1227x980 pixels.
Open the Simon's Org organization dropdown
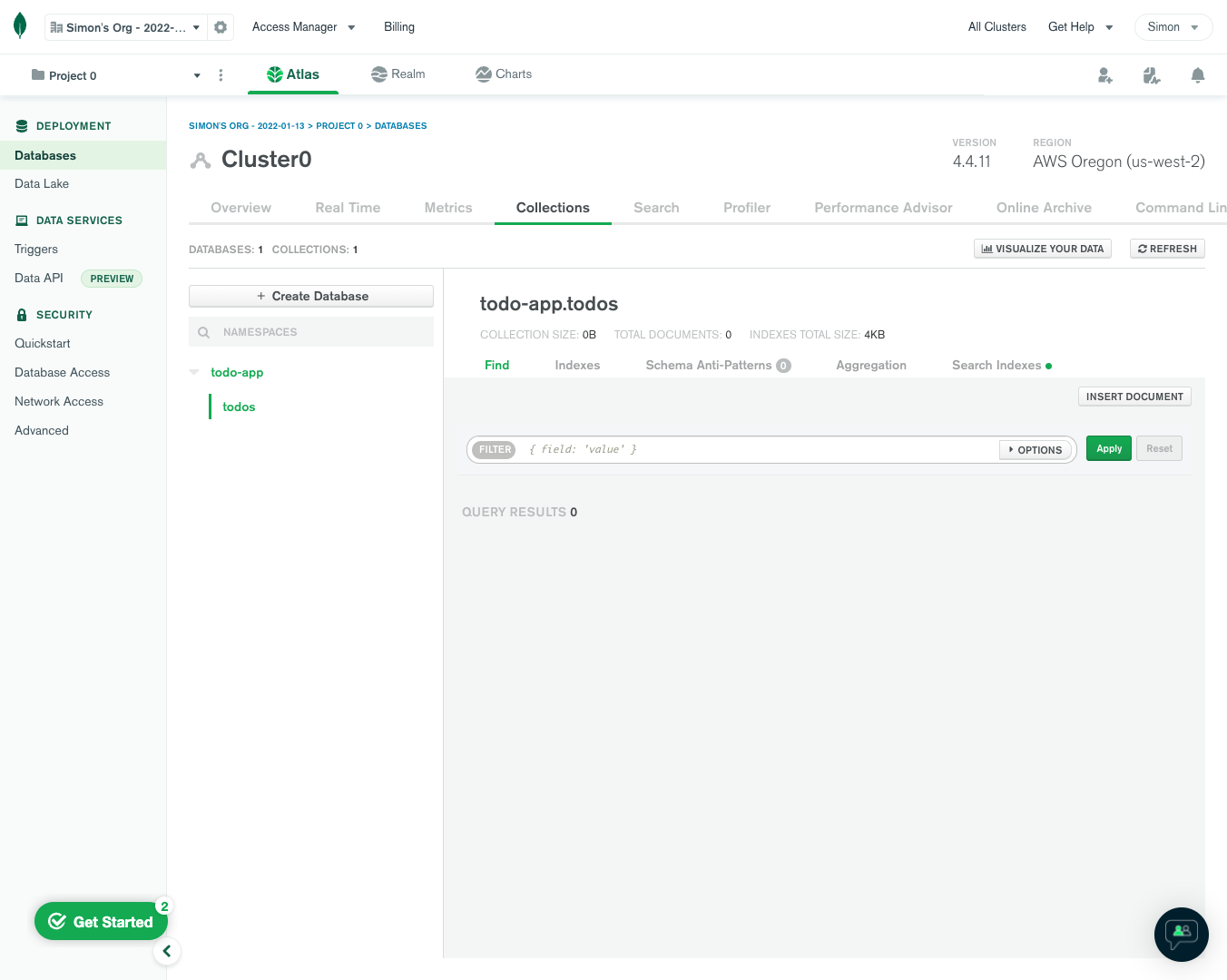tap(126, 27)
